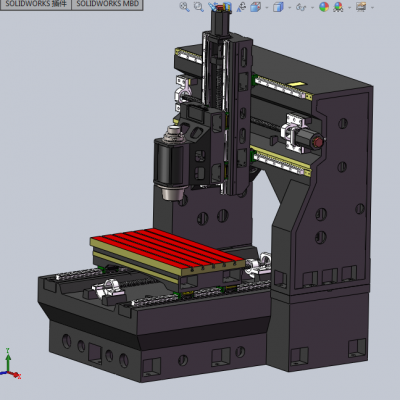Open the View Settings monitor icon
This screenshot has width=400, height=400.
(361, 7)
